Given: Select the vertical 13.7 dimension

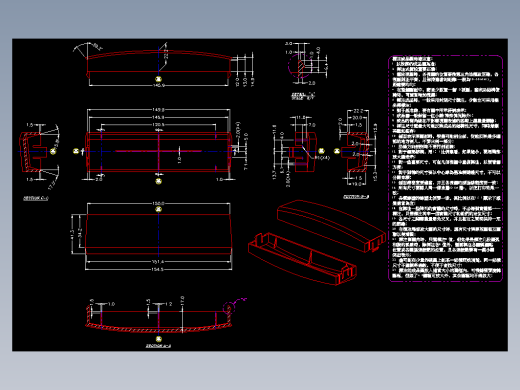Looking at the screenshot, I should (x=274, y=175).
